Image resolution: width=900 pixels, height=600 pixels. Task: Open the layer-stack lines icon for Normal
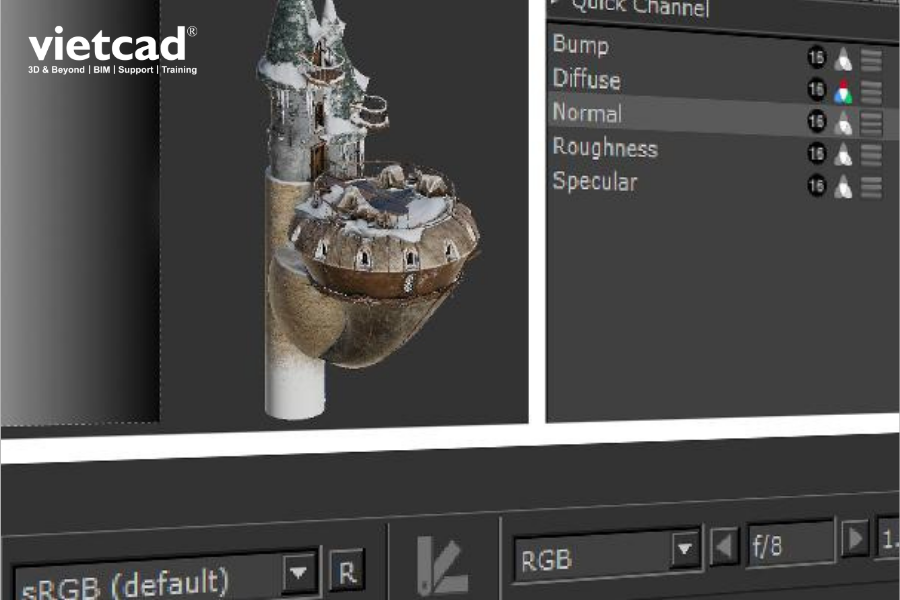(871, 124)
